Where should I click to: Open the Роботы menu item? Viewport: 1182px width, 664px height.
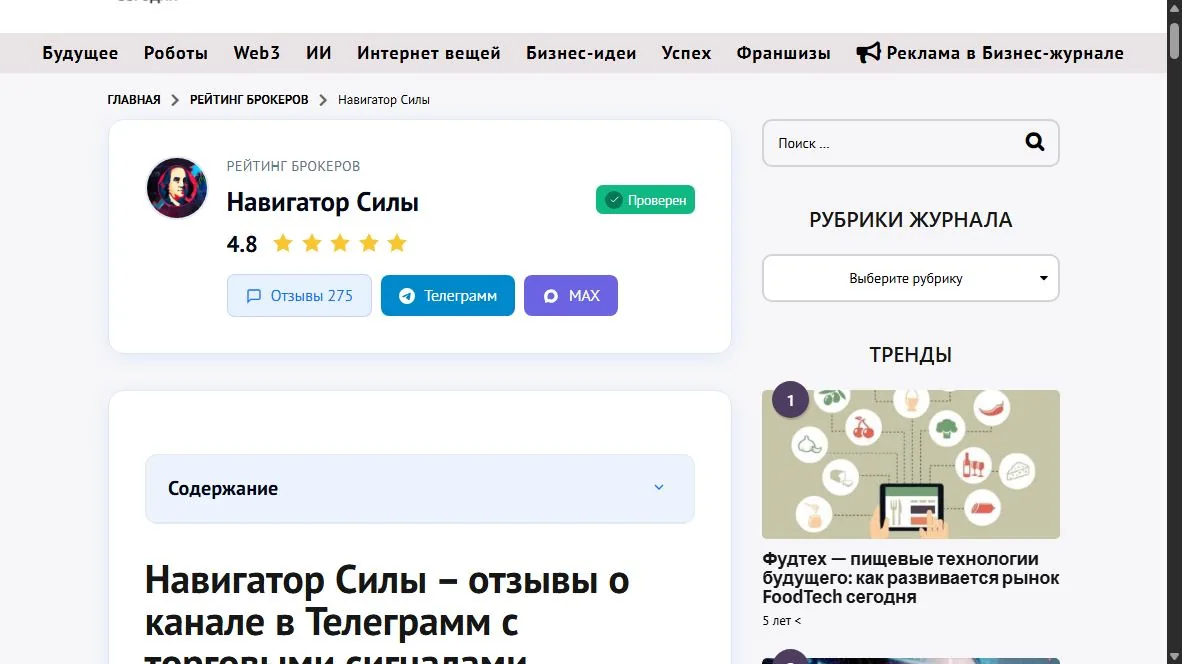coord(176,53)
